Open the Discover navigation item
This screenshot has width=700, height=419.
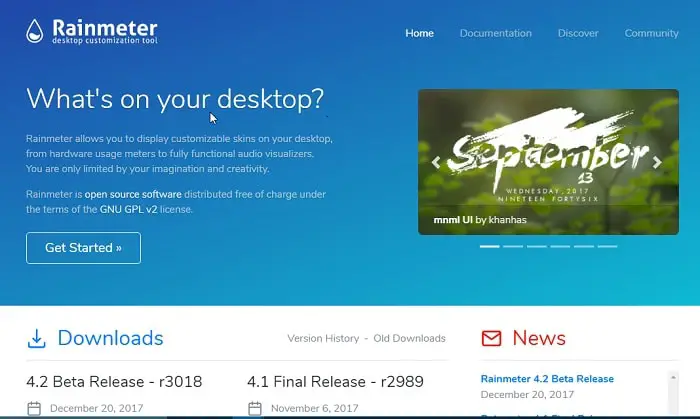[578, 33]
